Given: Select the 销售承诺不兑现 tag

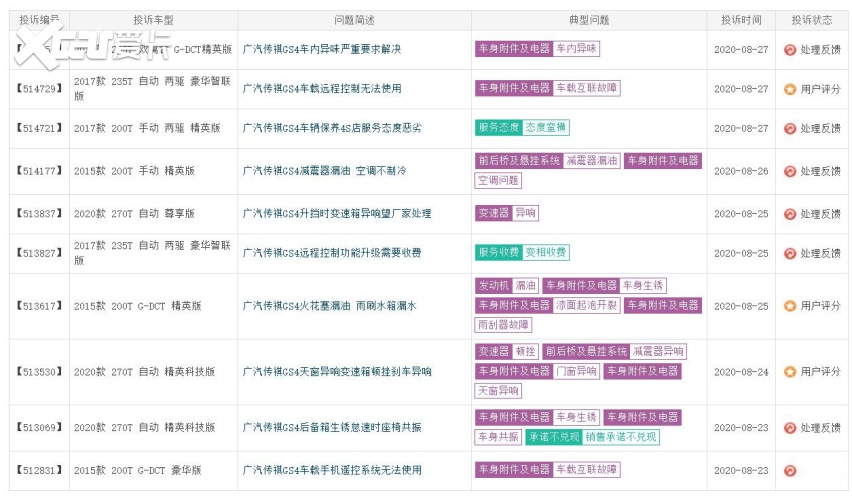Looking at the screenshot, I should click(621, 437).
